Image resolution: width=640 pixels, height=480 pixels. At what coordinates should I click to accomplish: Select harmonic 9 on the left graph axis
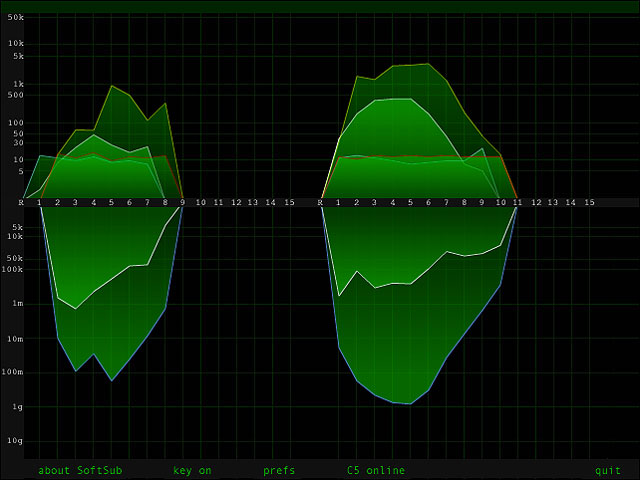[182, 202]
